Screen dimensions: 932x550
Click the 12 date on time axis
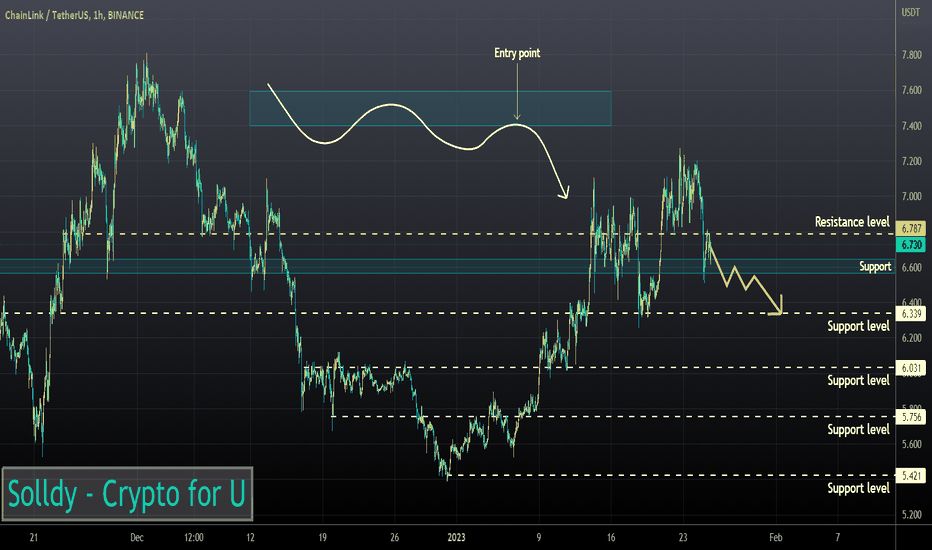250,538
